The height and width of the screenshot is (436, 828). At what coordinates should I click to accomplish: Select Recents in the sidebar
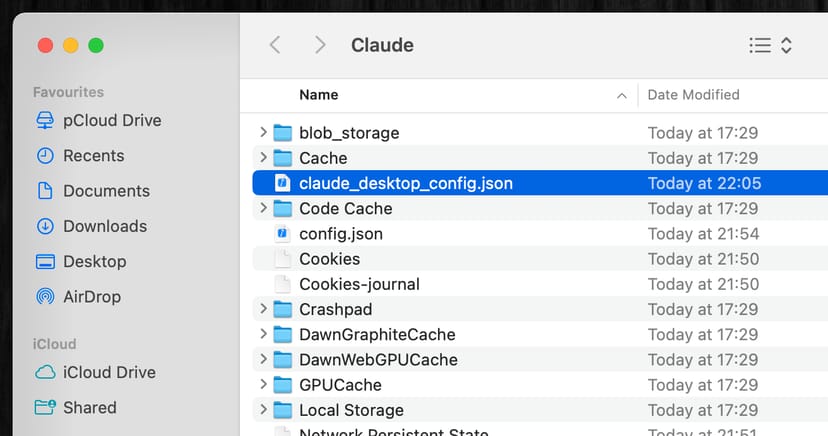tap(93, 156)
